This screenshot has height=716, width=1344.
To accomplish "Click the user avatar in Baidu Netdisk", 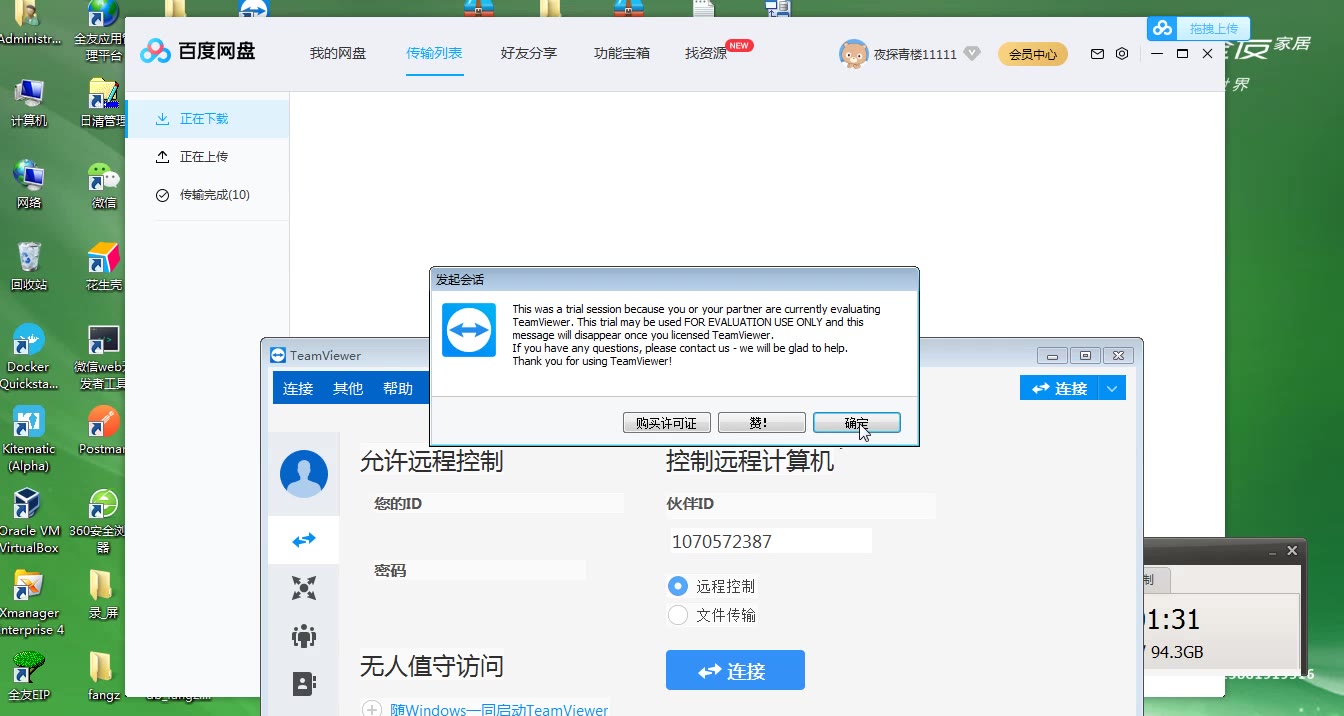I will click(x=853, y=54).
